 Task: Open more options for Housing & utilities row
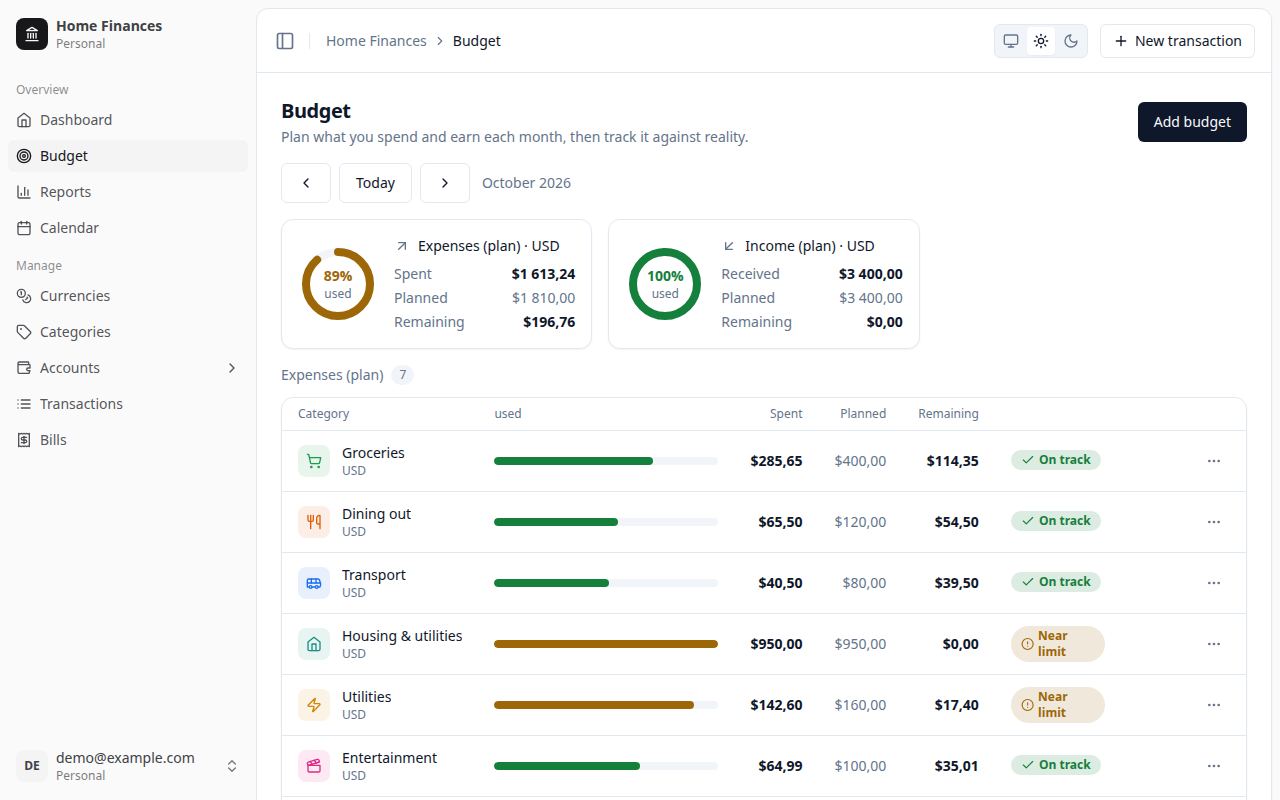1214,644
